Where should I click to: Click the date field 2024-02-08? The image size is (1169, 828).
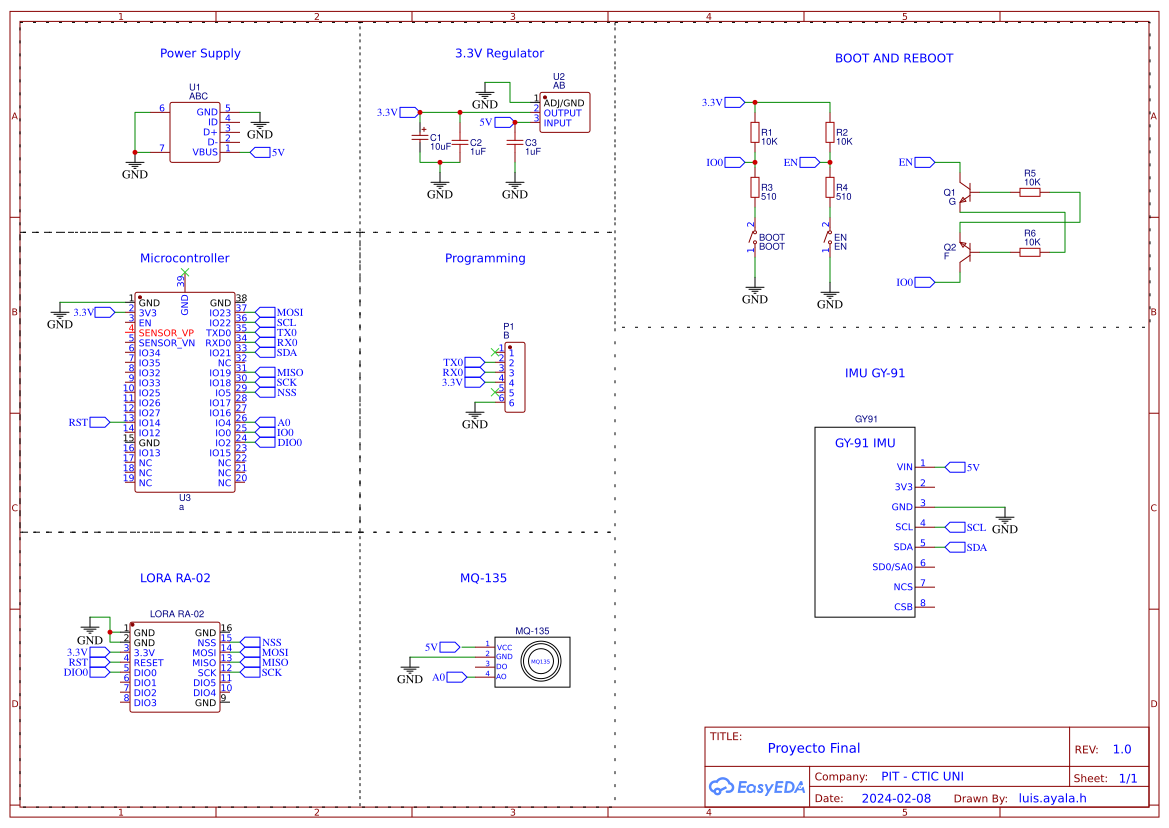click(894, 797)
